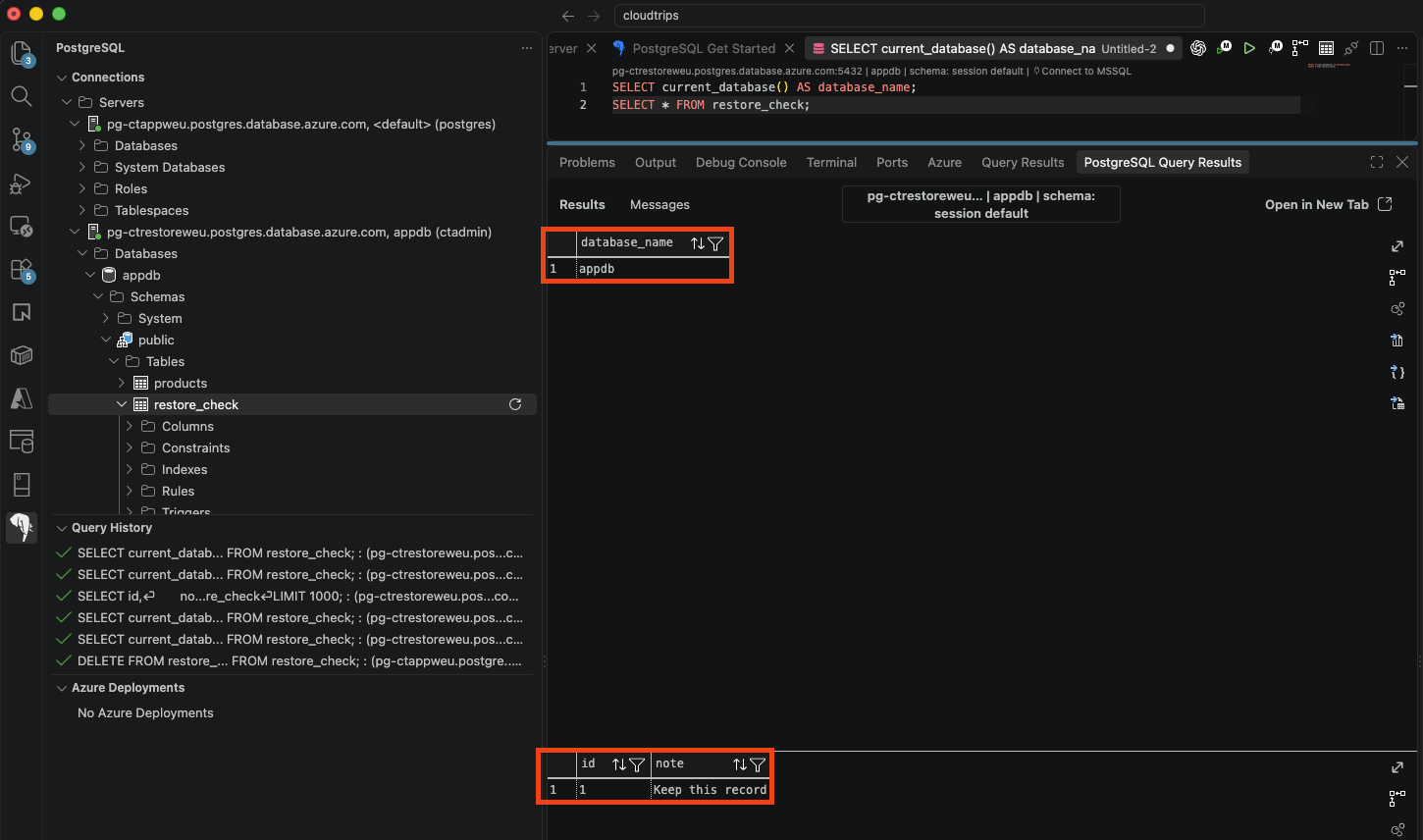Expand the Roles folder

point(82,188)
